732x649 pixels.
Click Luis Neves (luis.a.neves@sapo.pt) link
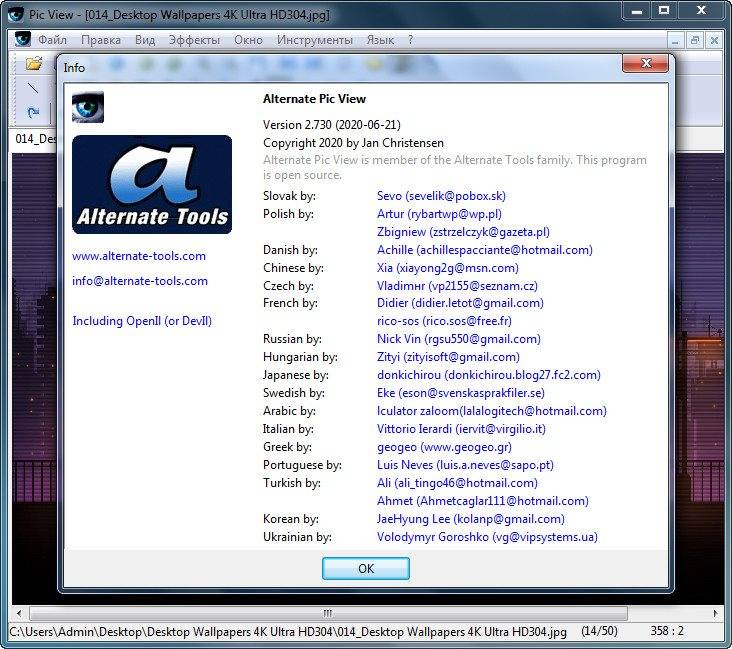[x=465, y=465]
